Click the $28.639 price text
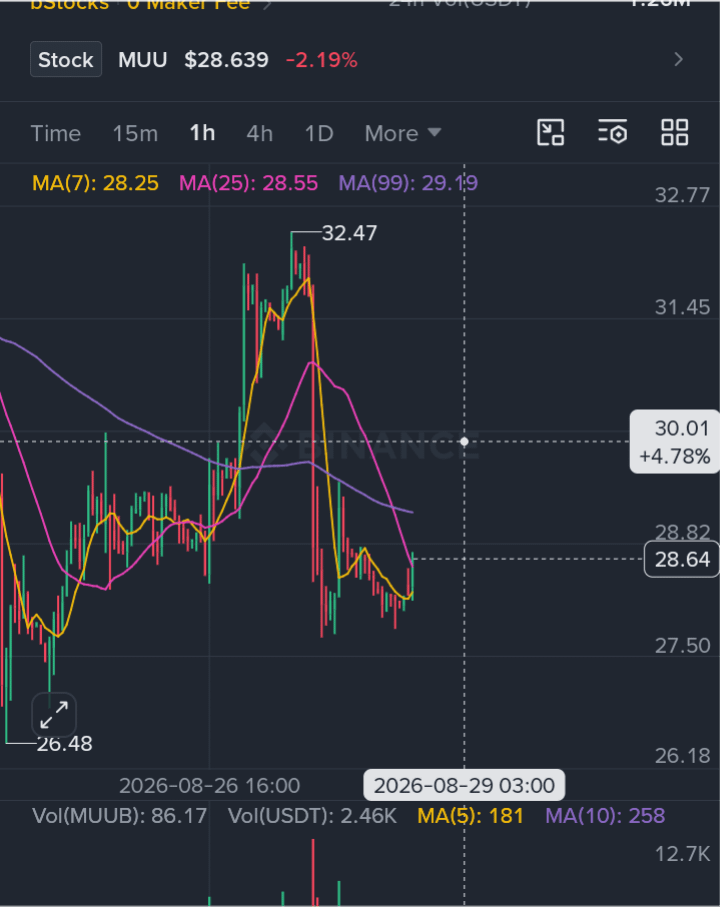Viewport: 720px width, 907px height. pyautogui.click(x=226, y=60)
